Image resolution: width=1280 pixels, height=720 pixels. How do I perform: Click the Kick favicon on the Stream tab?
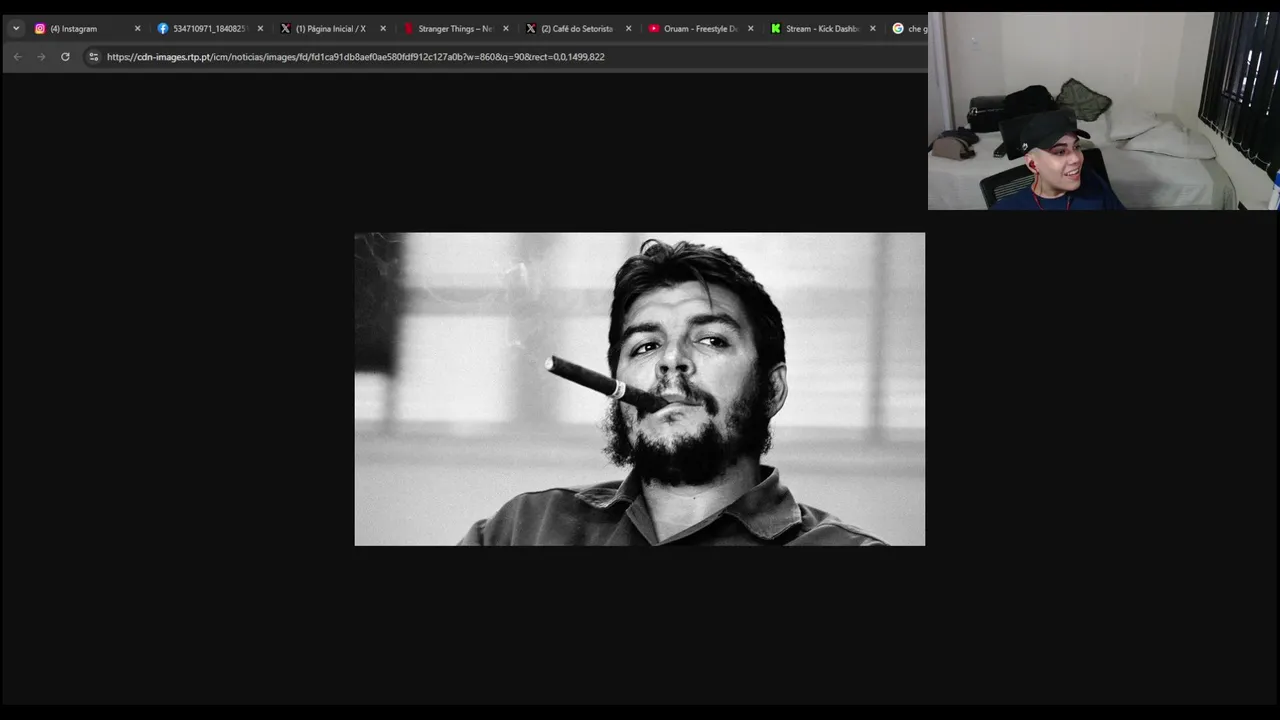pos(776,29)
